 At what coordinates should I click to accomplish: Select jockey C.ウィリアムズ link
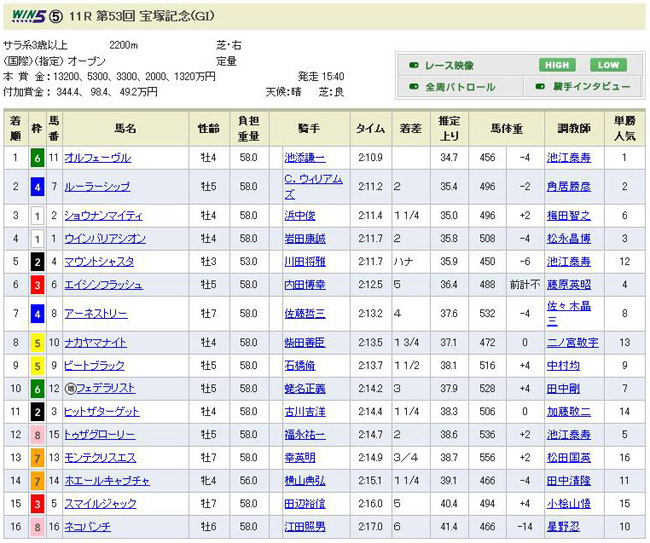[x=313, y=186]
